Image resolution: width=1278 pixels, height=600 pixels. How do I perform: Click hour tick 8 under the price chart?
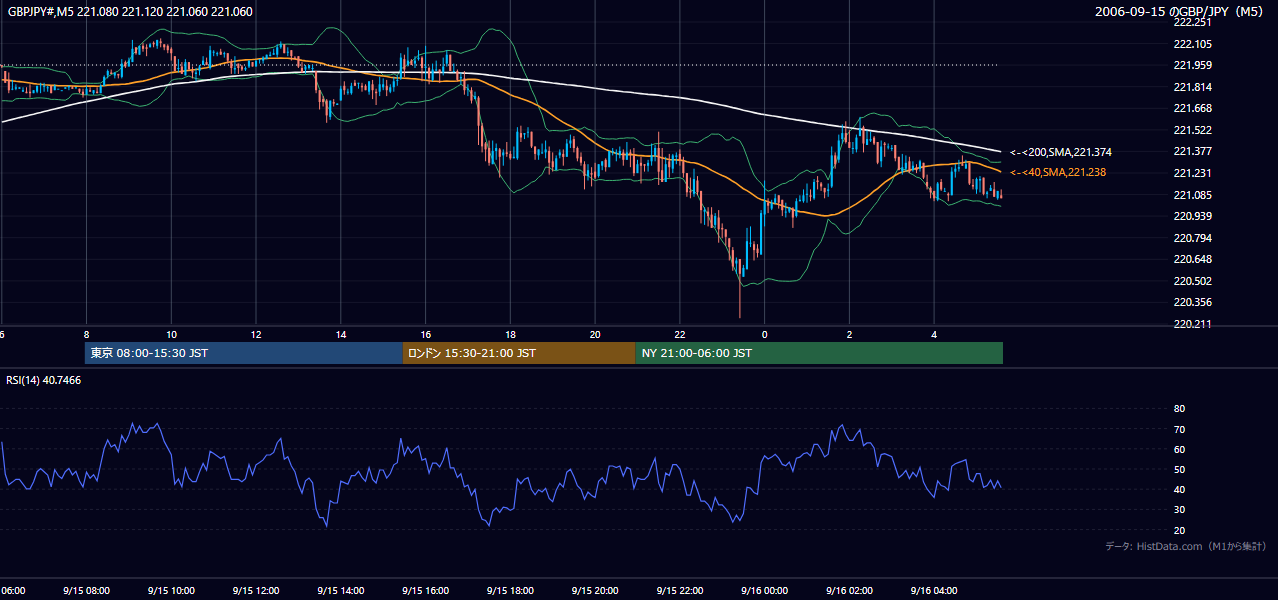pyautogui.click(x=87, y=334)
